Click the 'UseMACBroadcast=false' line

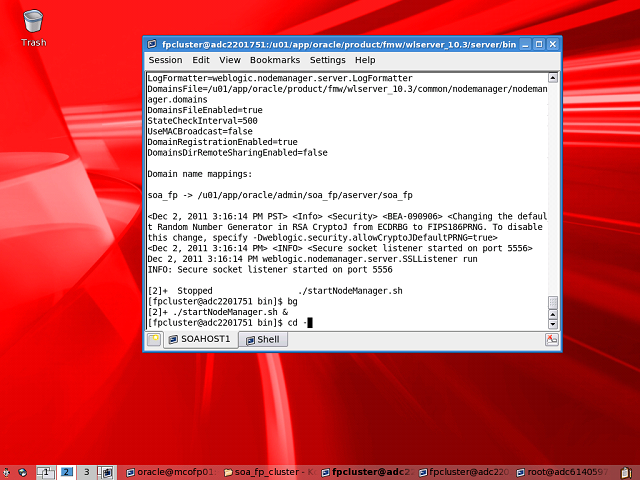(x=200, y=131)
